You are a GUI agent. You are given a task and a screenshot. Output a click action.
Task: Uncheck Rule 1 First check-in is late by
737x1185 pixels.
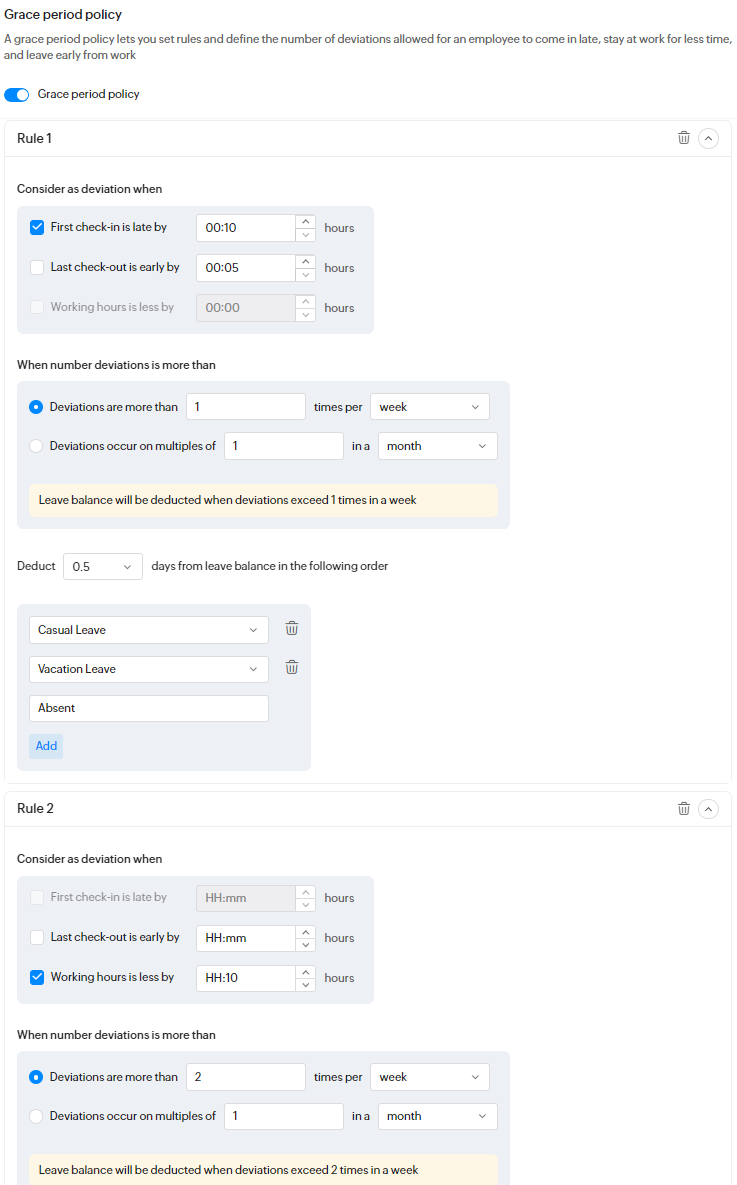point(37,227)
